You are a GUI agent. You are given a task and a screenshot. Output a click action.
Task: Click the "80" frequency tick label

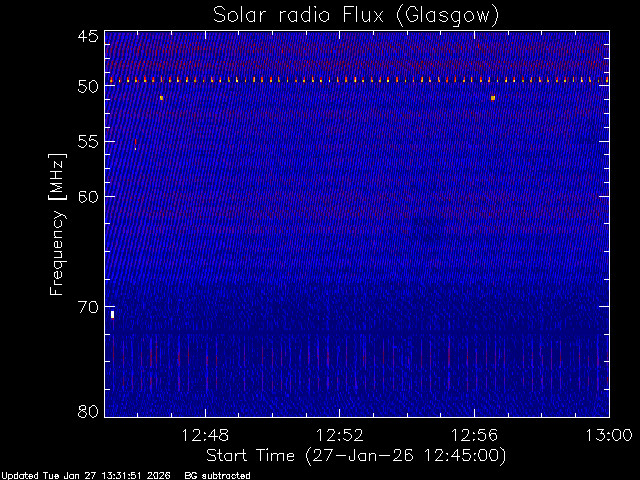point(88,411)
